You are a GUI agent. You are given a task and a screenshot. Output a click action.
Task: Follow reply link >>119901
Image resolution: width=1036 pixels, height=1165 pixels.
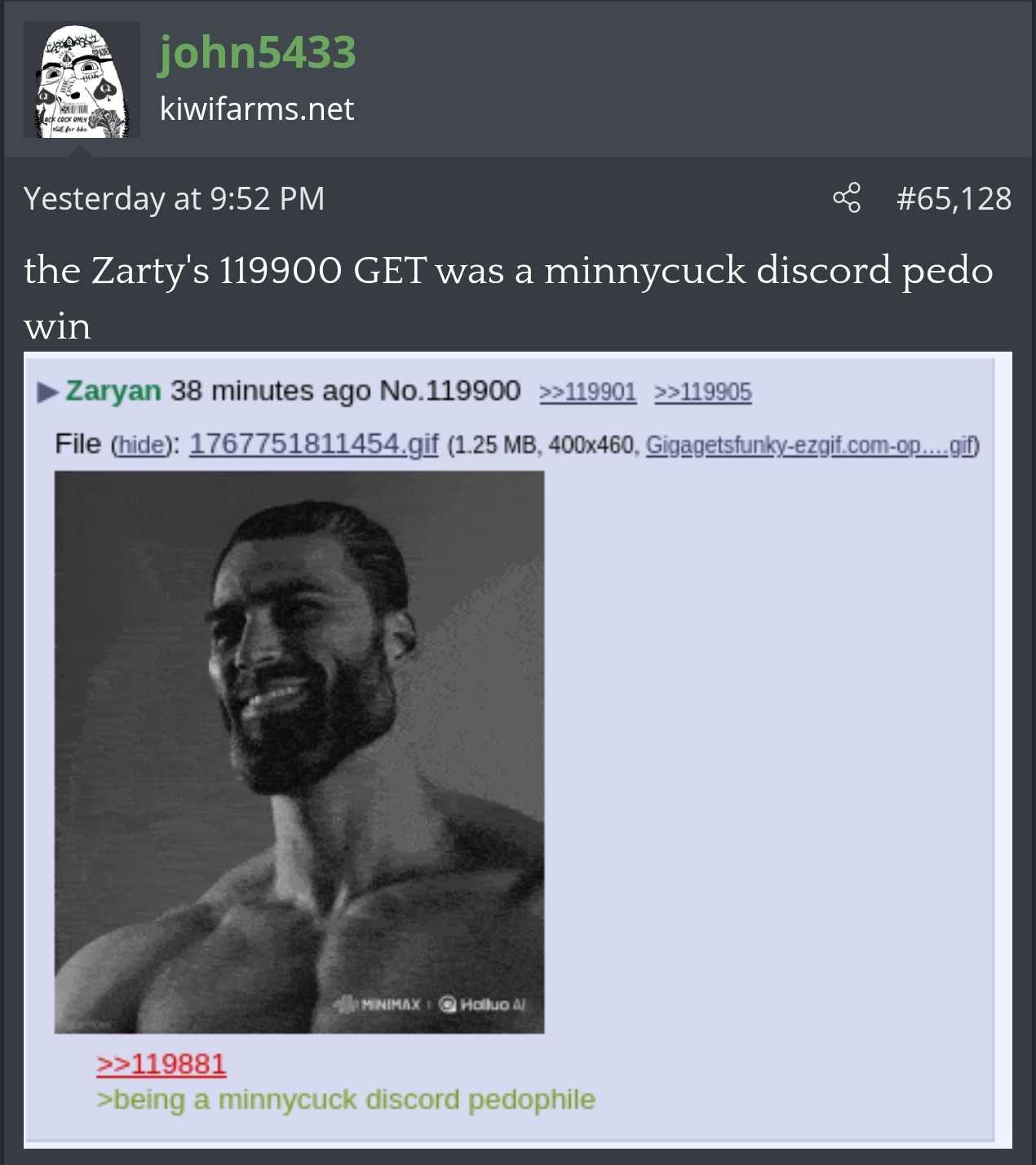[587, 392]
